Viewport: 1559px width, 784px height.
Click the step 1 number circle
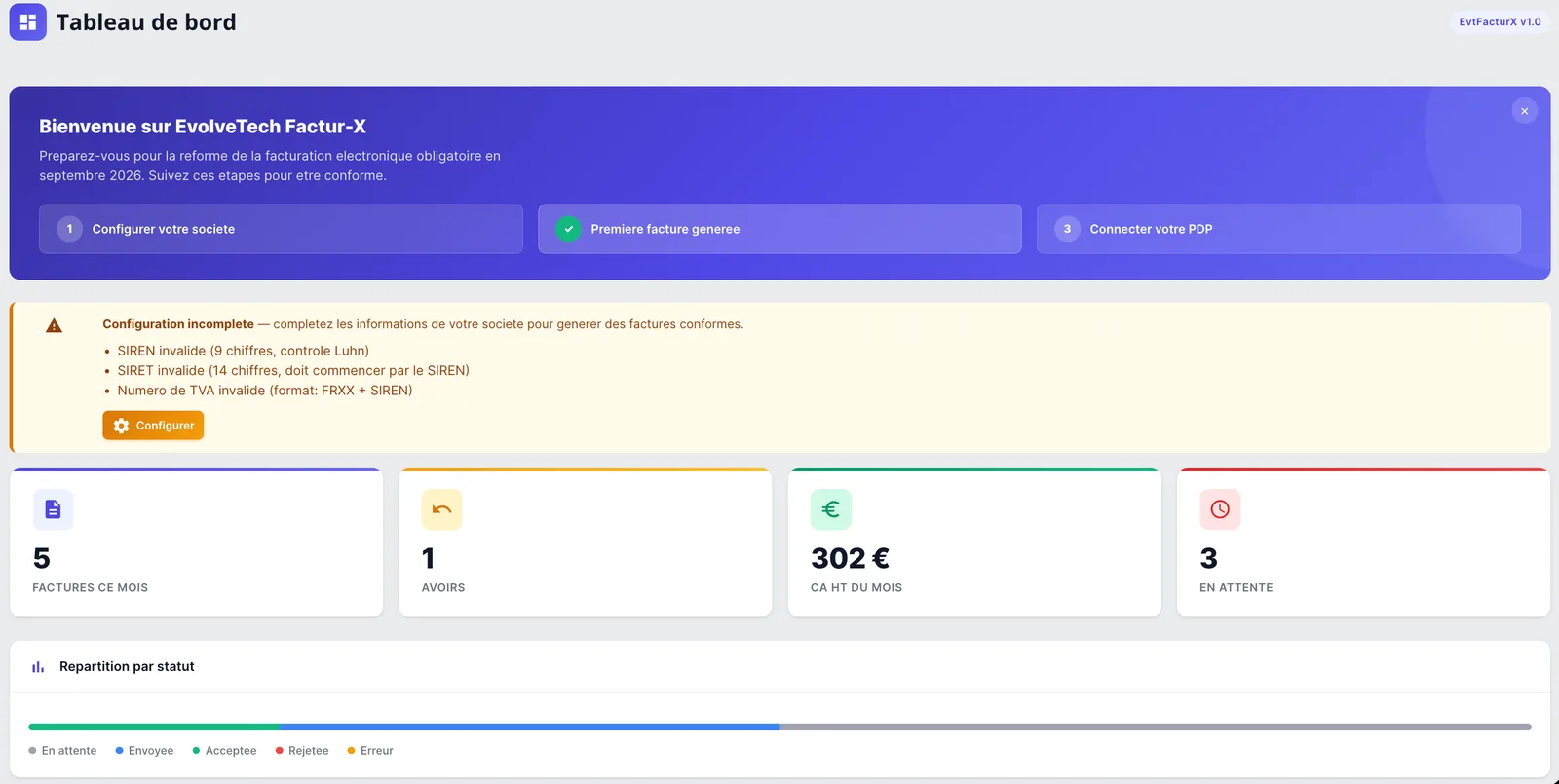click(69, 229)
